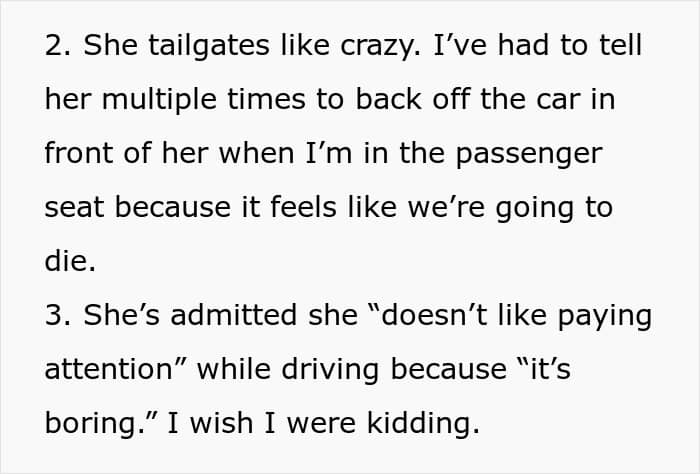Click the number 3 list marker
The height and width of the screenshot is (474, 700).
point(53,315)
